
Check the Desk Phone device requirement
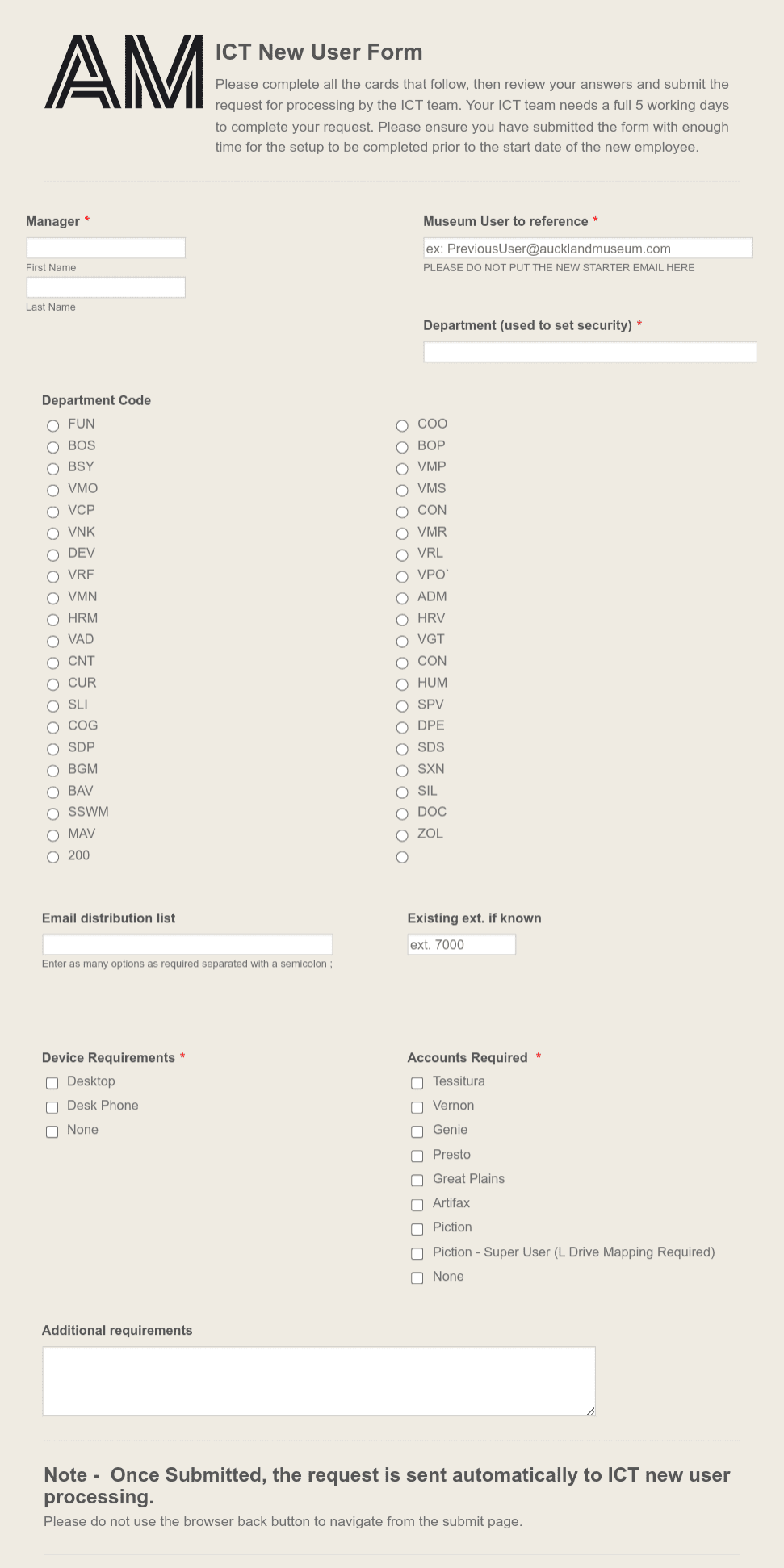click(x=52, y=1107)
